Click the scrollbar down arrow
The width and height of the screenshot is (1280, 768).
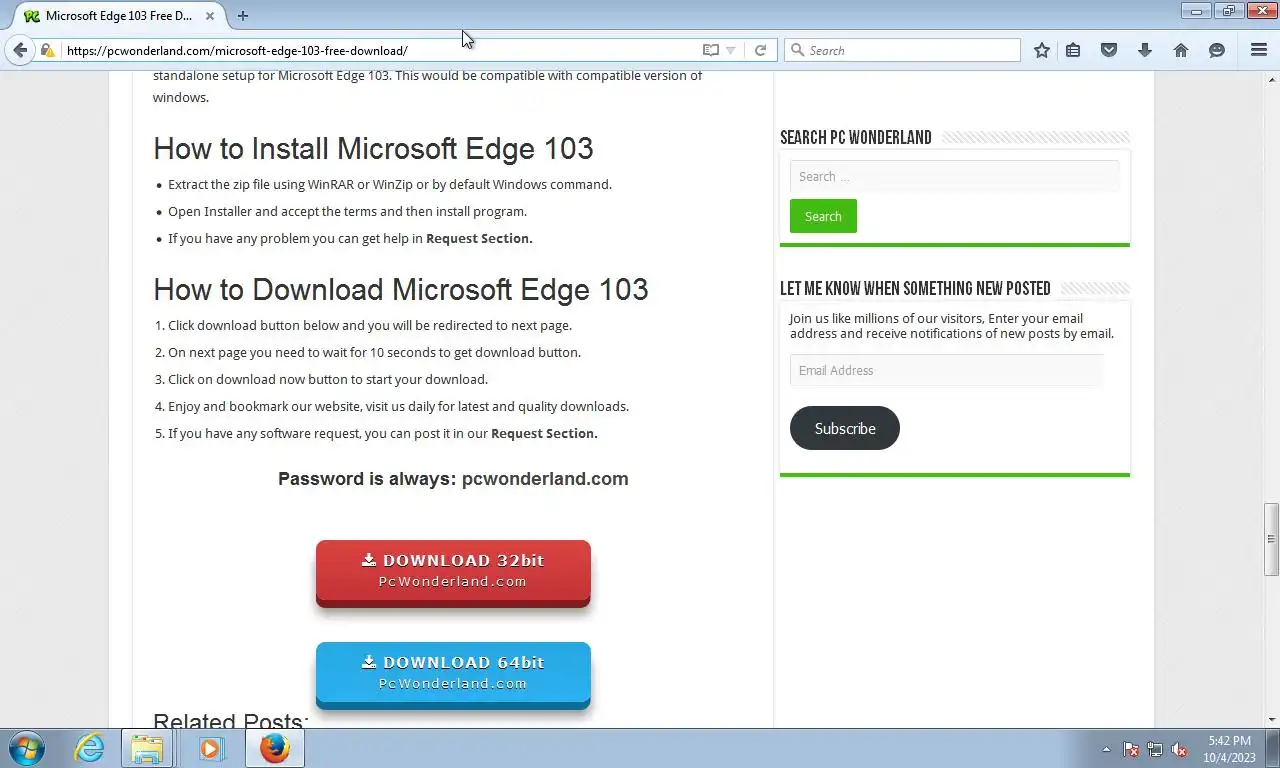point(1271,719)
